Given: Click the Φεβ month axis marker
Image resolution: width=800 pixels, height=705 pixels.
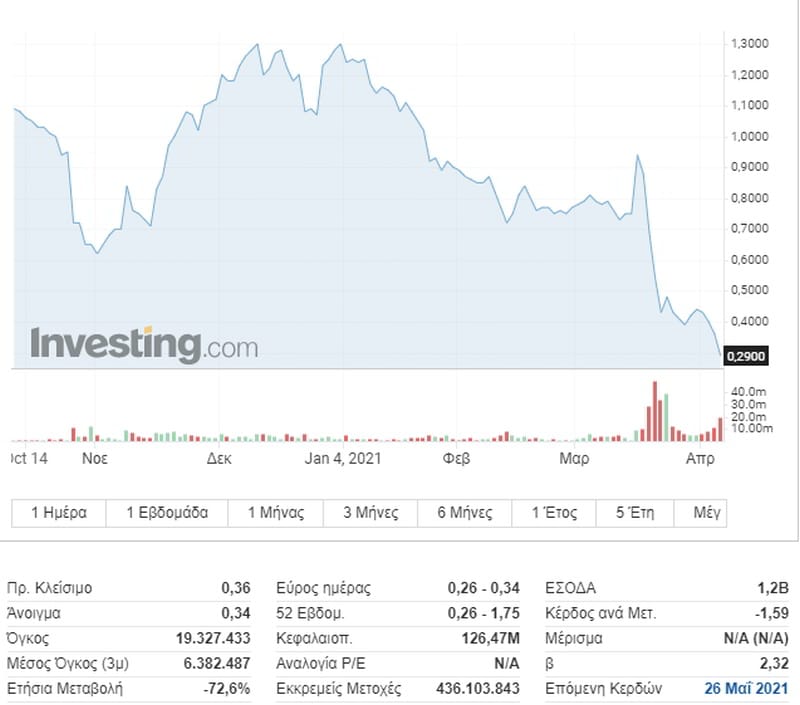Looking at the screenshot, I should [x=456, y=459].
